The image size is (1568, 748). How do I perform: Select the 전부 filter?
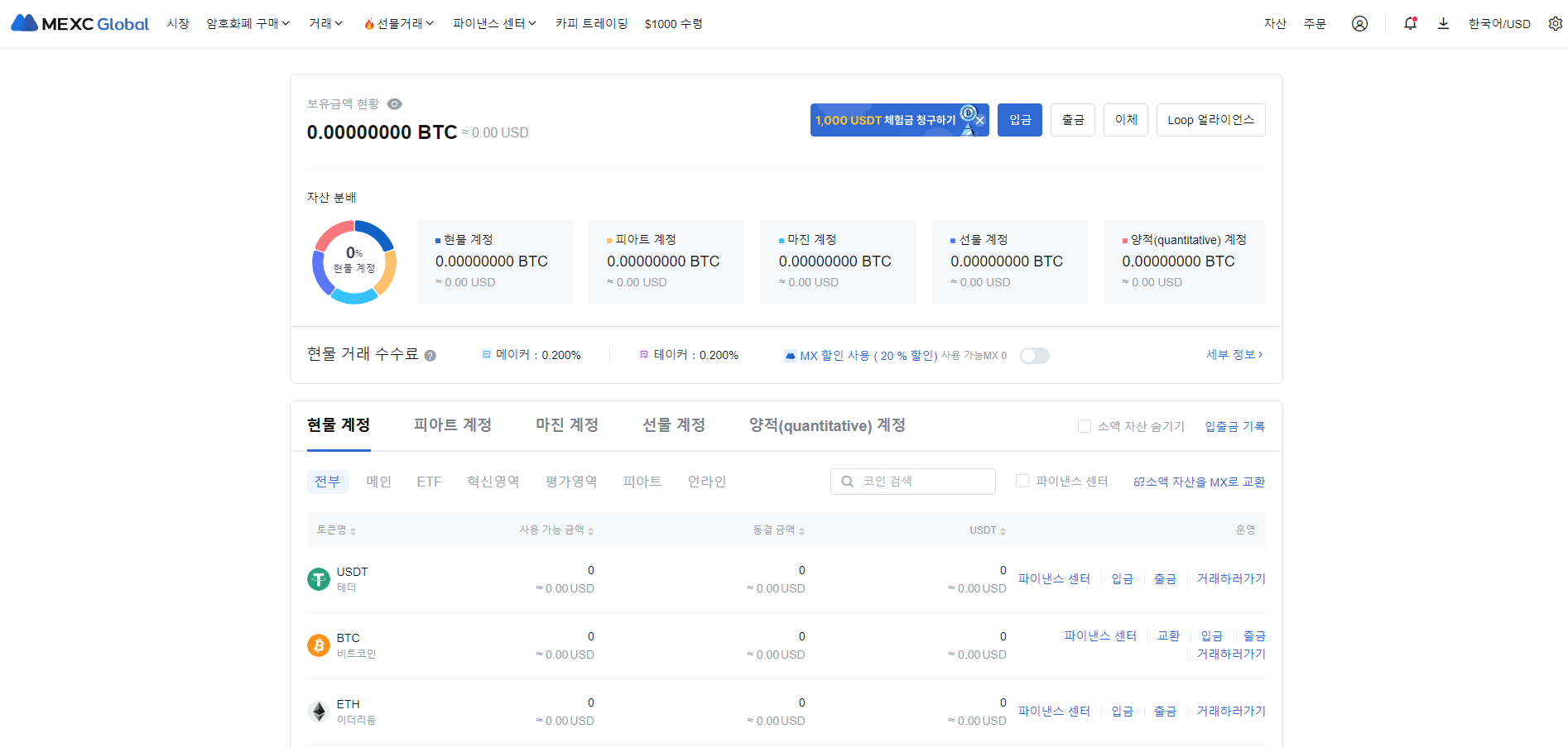click(327, 482)
